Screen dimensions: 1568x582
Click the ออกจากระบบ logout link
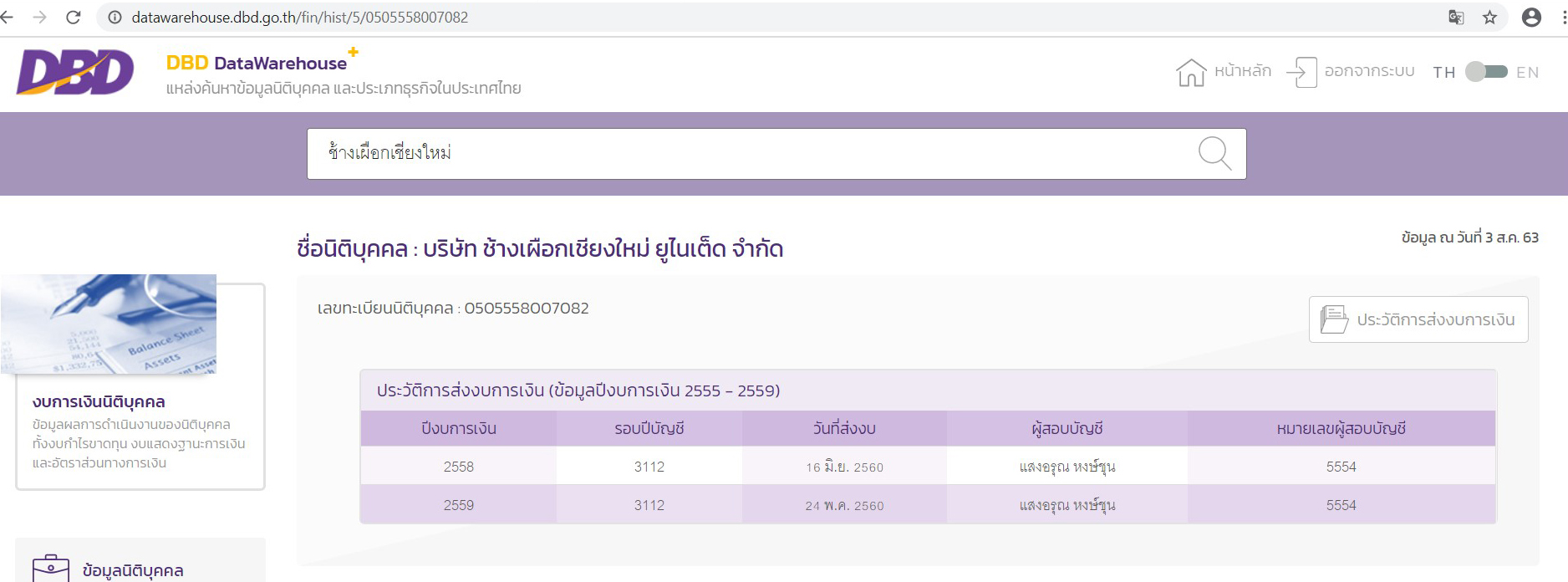1369,71
